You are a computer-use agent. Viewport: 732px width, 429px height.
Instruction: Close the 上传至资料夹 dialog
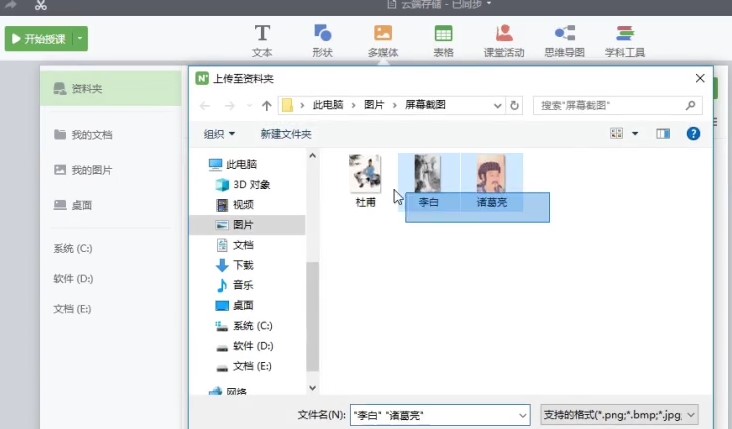click(x=700, y=78)
